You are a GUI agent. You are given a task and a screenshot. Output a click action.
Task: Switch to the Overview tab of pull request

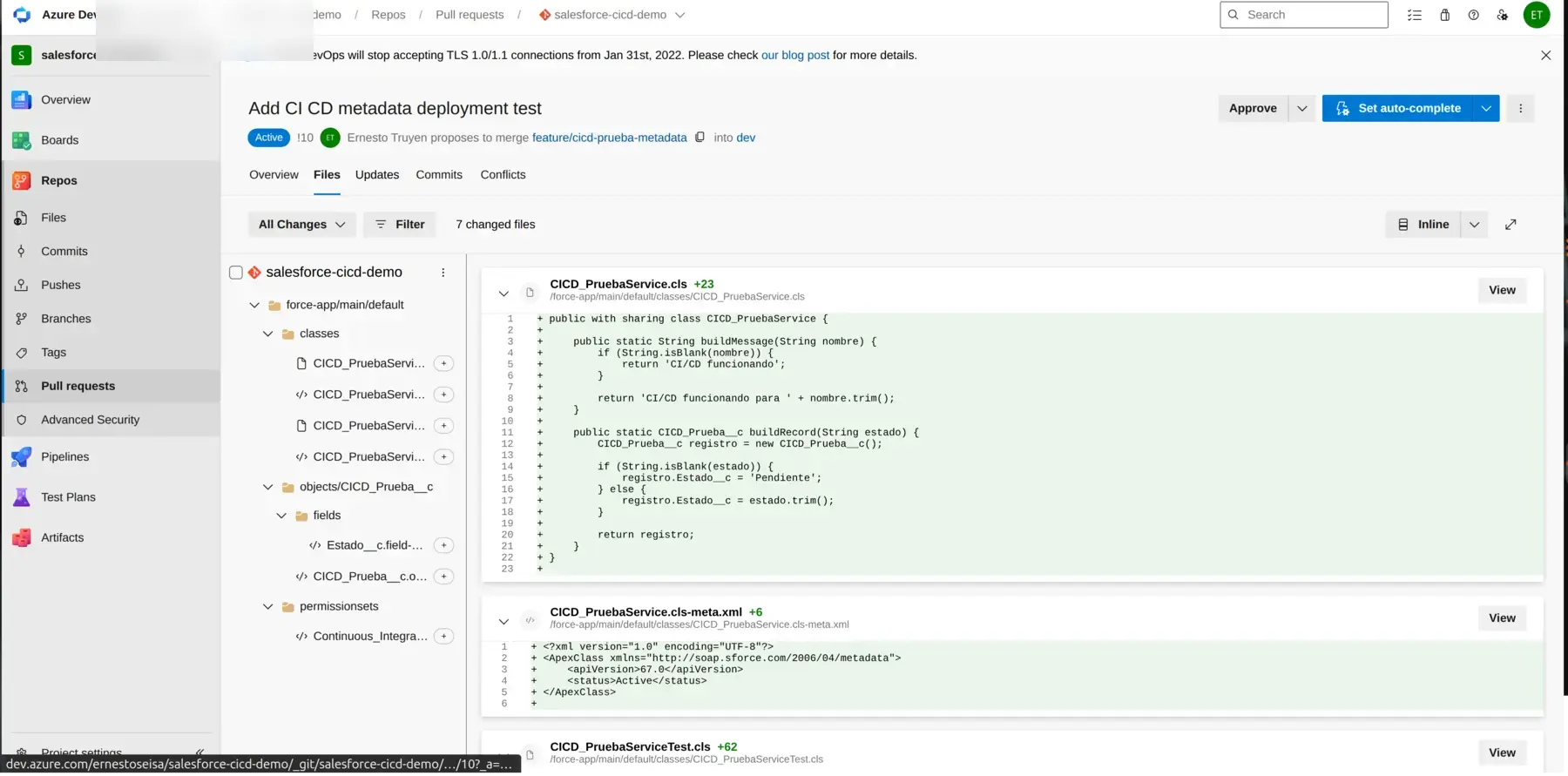274,175
